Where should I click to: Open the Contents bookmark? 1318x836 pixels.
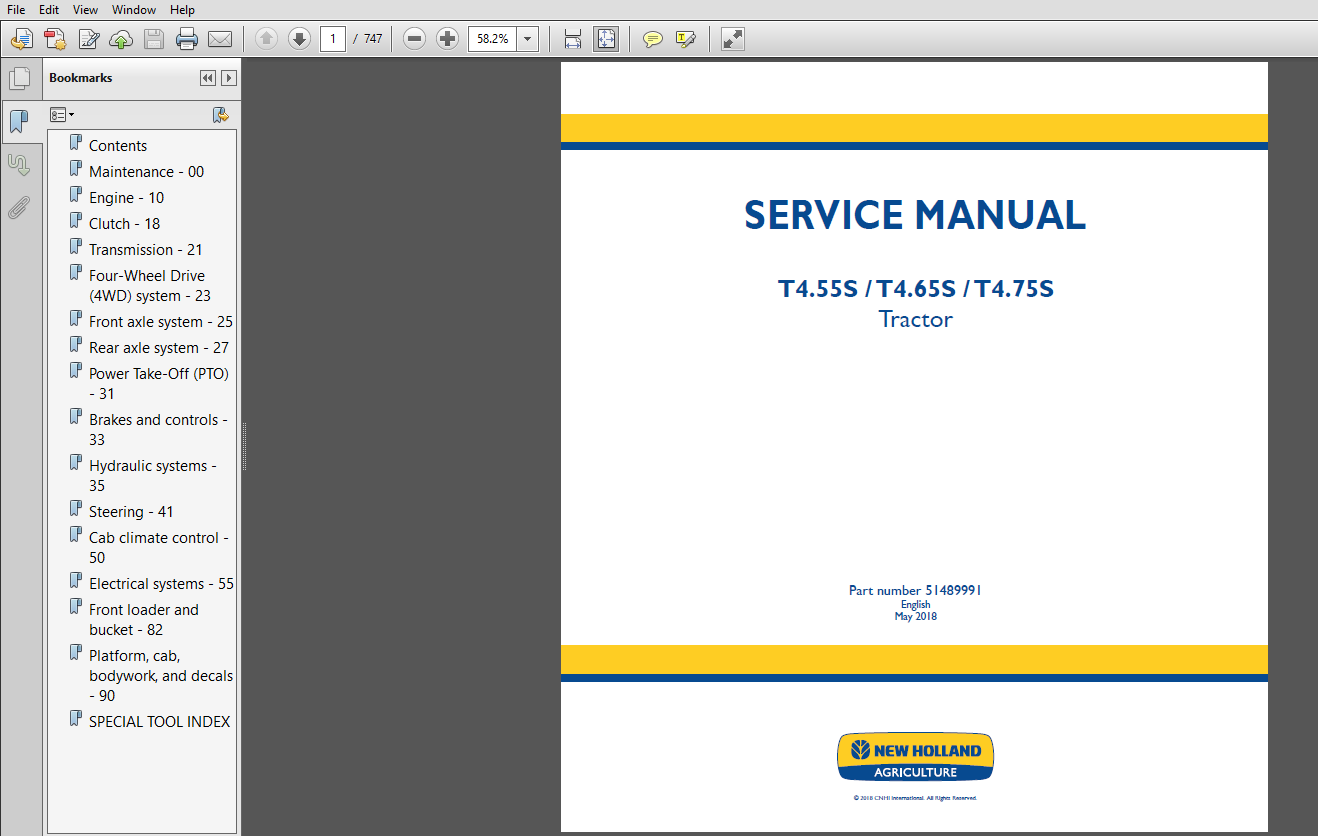click(x=118, y=146)
